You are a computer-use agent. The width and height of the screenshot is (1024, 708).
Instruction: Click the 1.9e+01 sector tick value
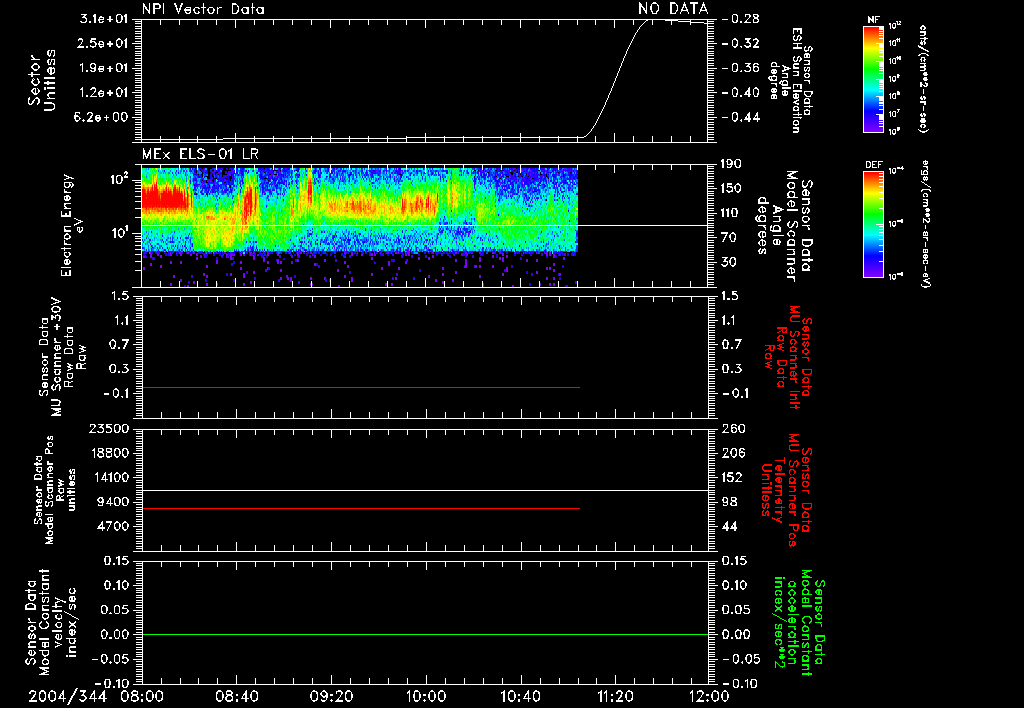[103, 68]
